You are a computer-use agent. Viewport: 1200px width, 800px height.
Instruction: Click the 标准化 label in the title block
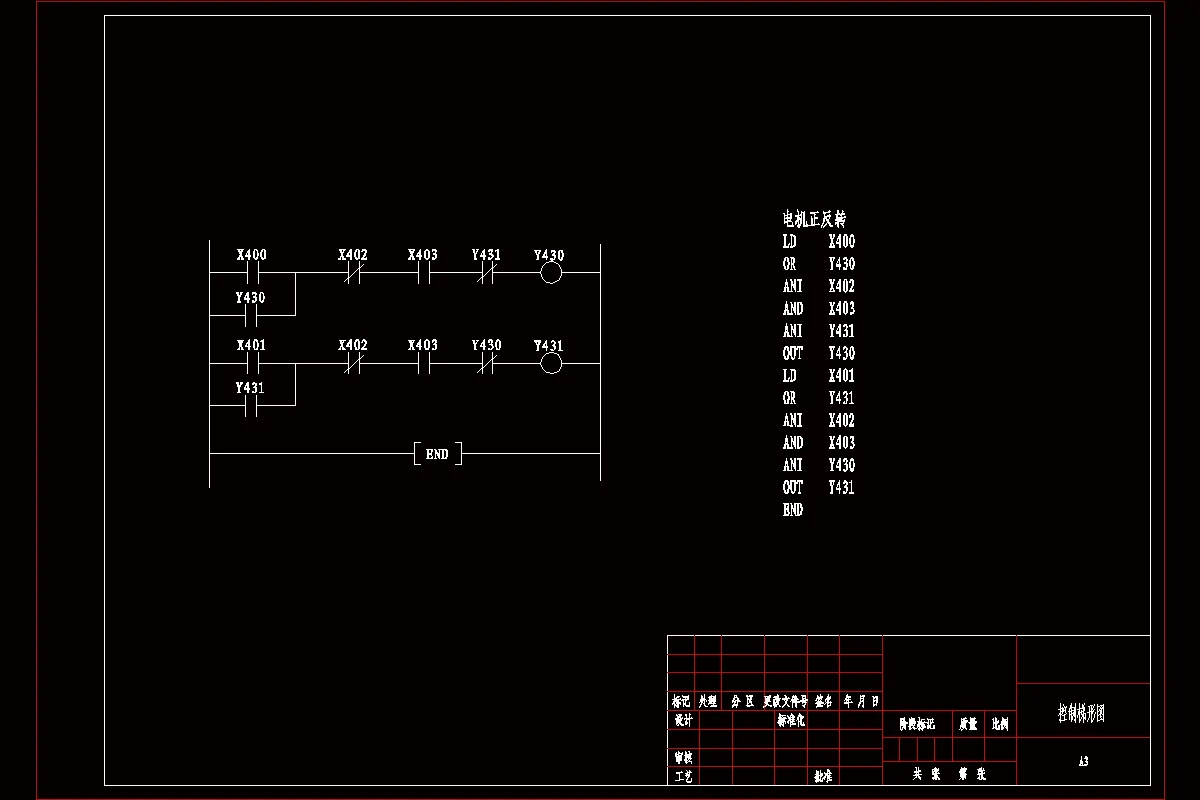point(790,719)
